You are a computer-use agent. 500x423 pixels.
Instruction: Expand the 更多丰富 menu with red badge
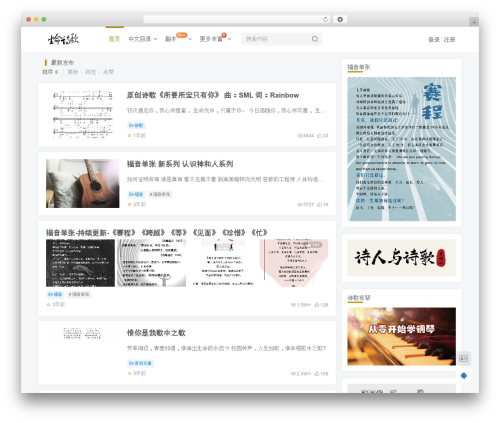pyautogui.click(x=215, y=39)
